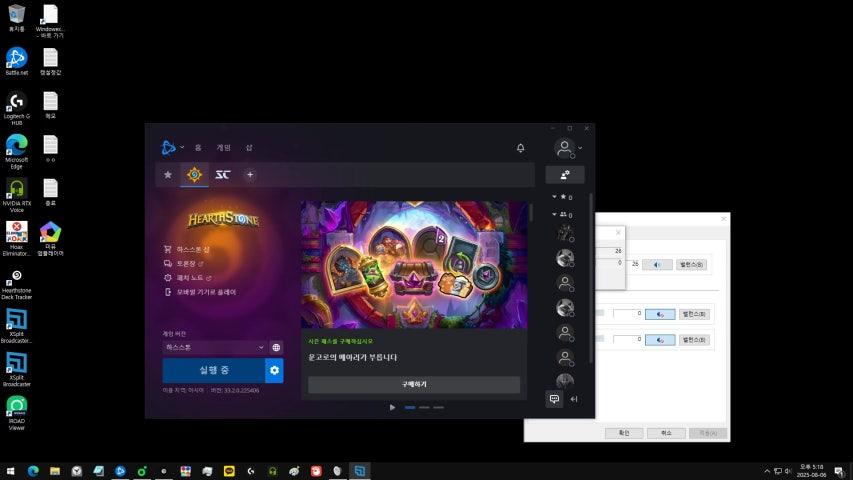Open the 하스스톤 샵 link
The image size is (853, 480).
[187, 249]
